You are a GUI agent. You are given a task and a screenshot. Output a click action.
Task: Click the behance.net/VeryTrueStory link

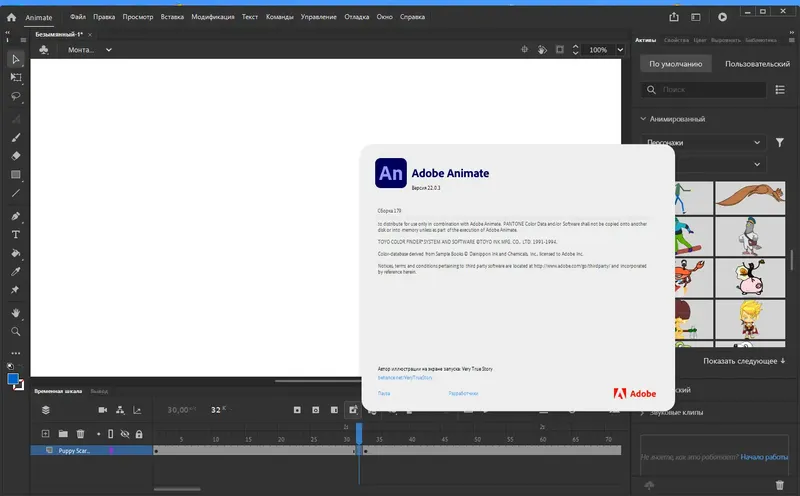tap(405, 378)
